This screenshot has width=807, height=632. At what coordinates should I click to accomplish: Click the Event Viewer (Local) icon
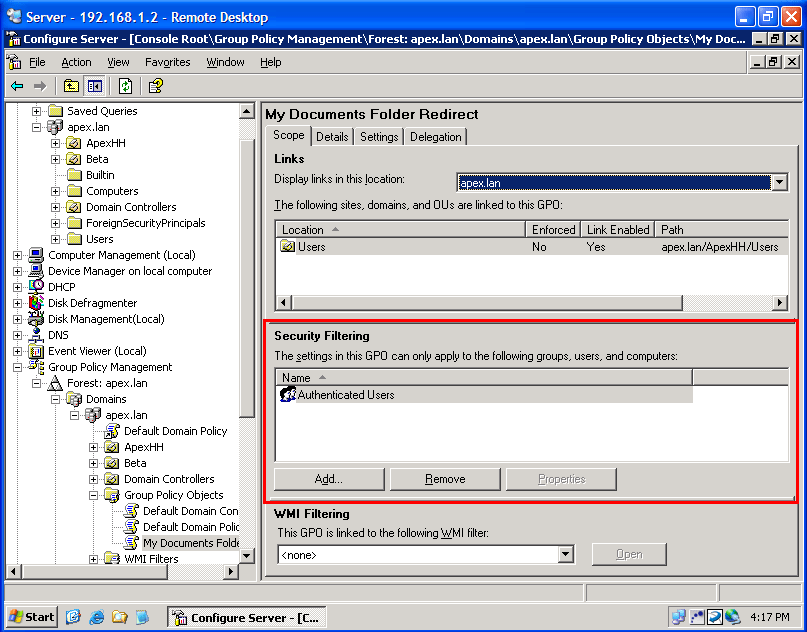(x=36, y=351)
